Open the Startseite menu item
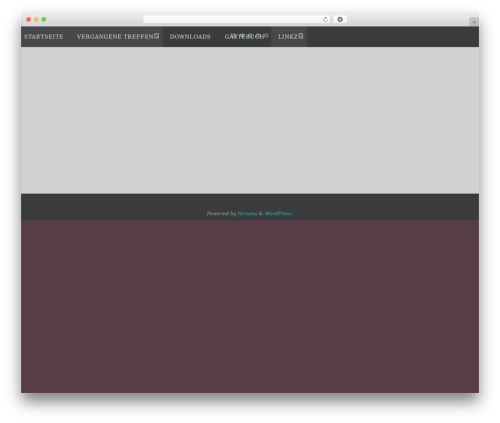The height and width of the screenshot is (423, 500). (x=44, y=37)
